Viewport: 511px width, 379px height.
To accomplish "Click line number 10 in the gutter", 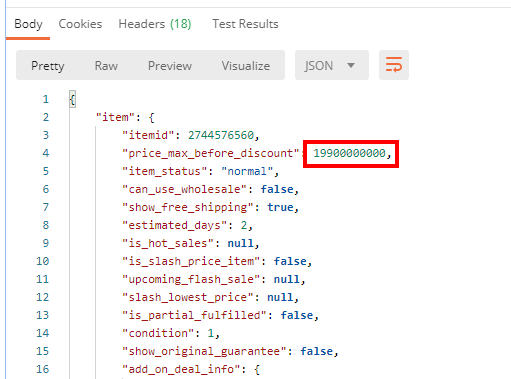I will pos(43,261).
